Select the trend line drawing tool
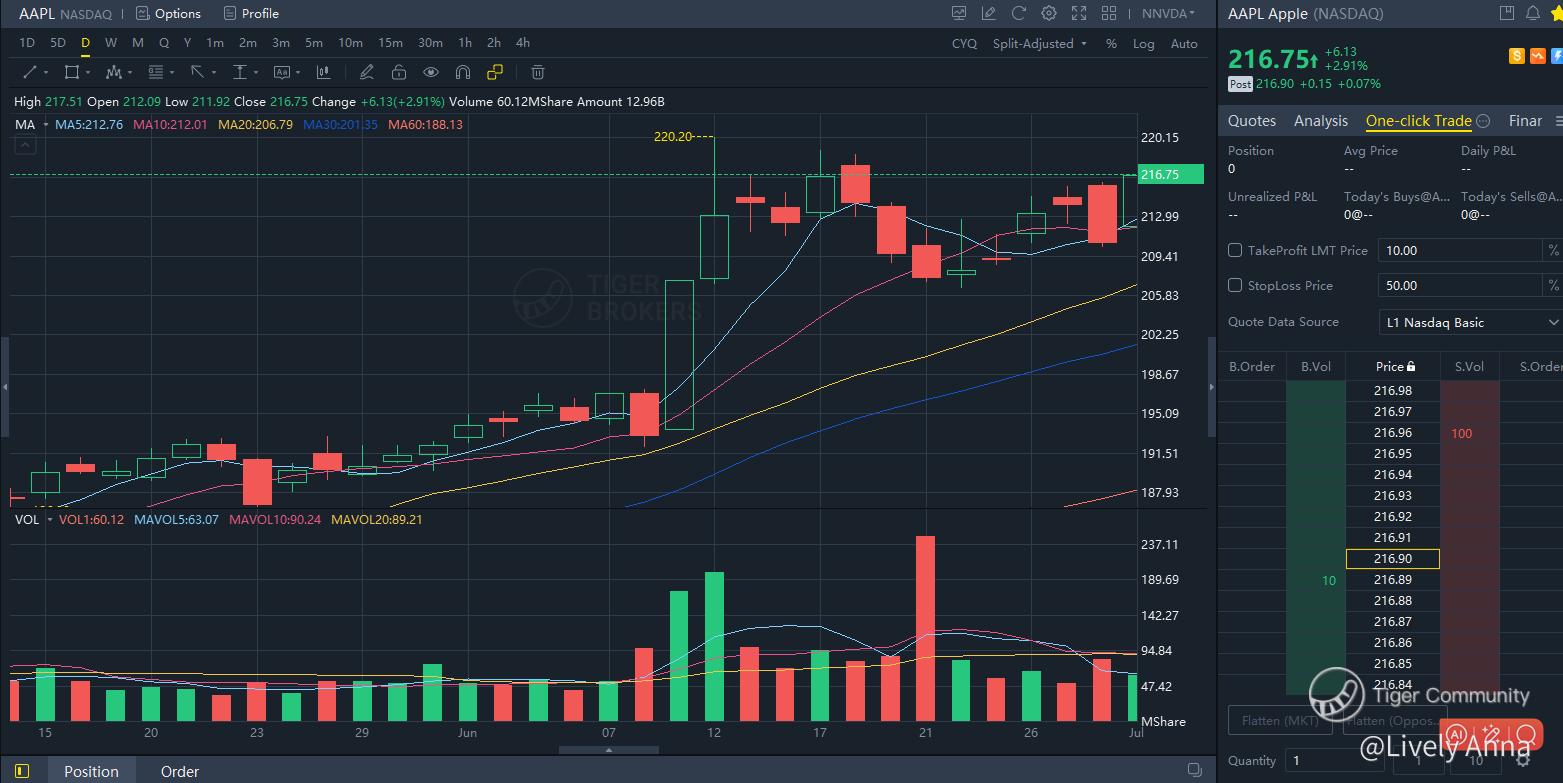1563x783 pixels. point(30,72)
